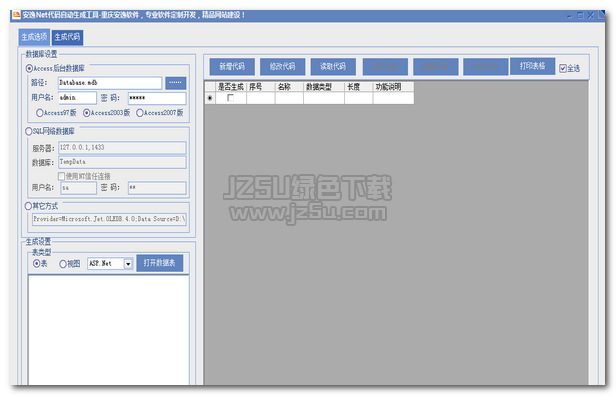This screenshot has width=616, height=396.
Task: Click the 序号 column header
Action: pos(261,87)
